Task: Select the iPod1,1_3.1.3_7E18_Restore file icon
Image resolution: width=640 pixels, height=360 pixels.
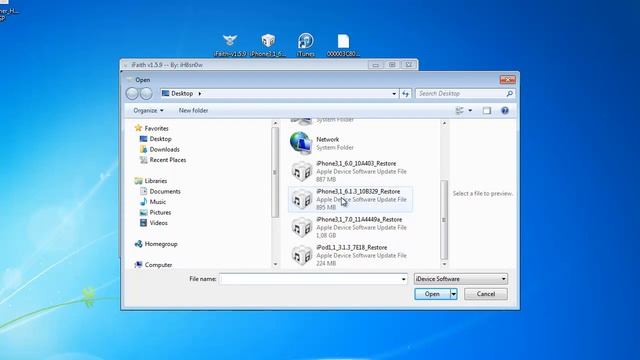Action: point(302,255)
